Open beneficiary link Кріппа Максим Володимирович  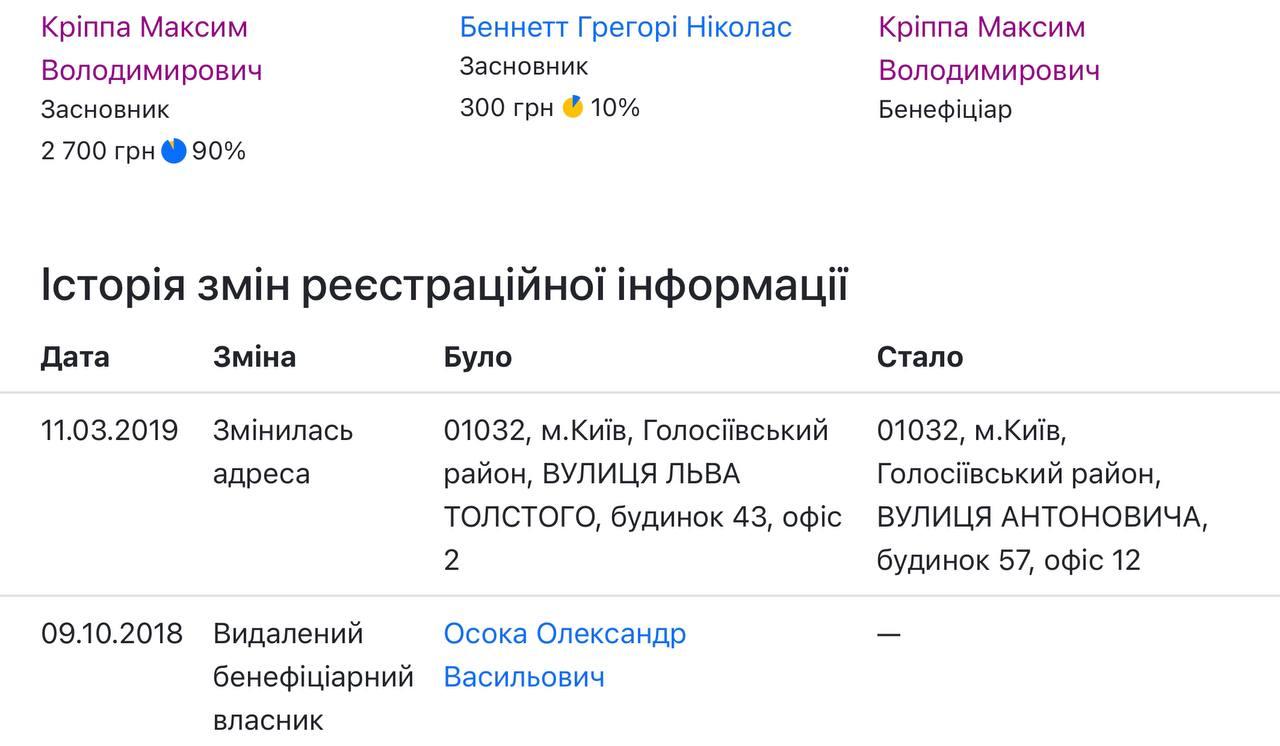pyautogui.click(x=989, y=49)
